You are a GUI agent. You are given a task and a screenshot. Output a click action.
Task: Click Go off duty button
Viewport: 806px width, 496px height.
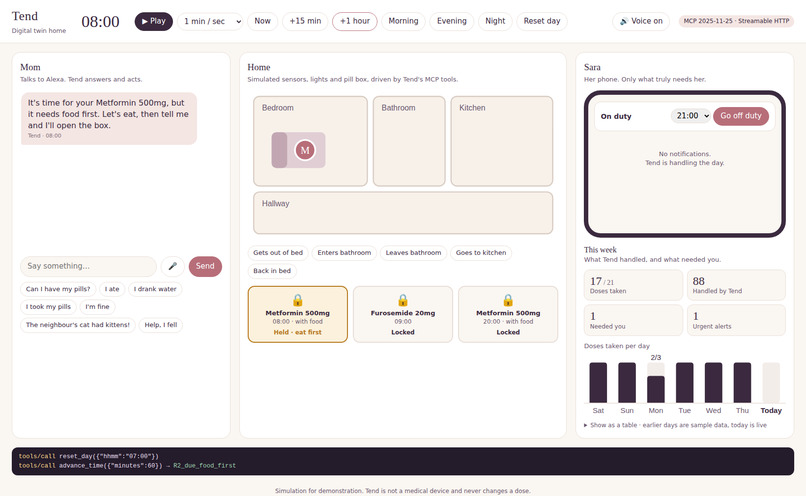tap(741, 116)
